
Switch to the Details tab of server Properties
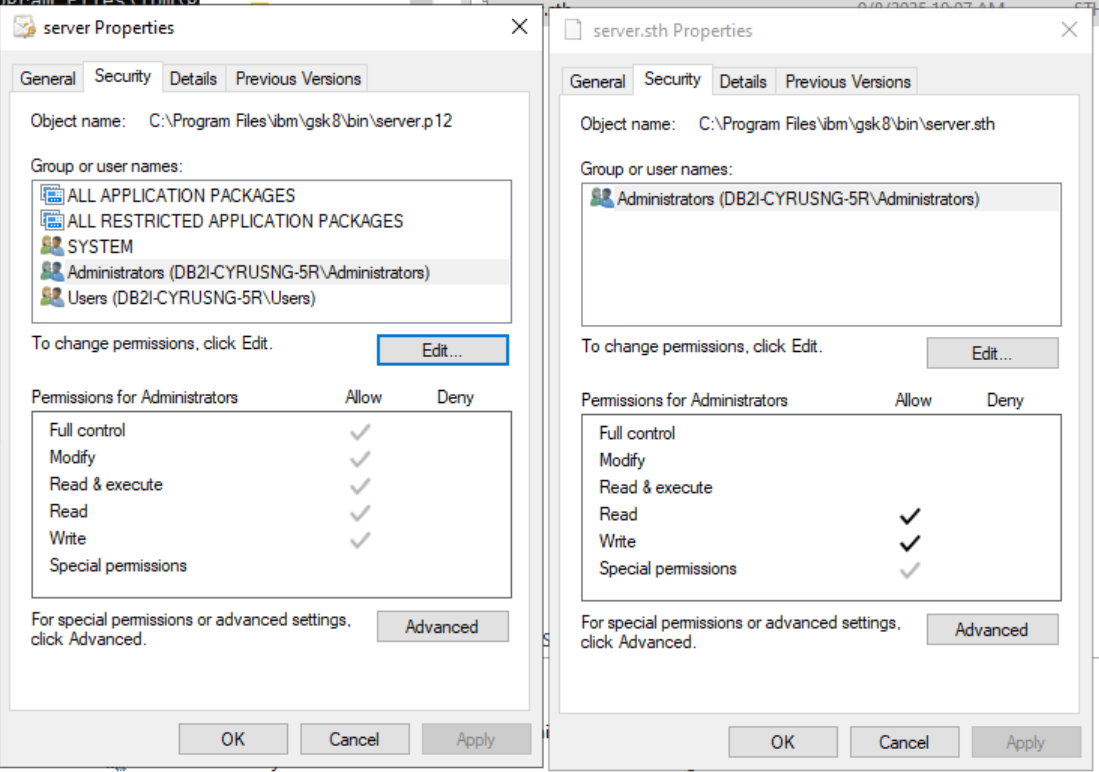[x=193, y=78]
